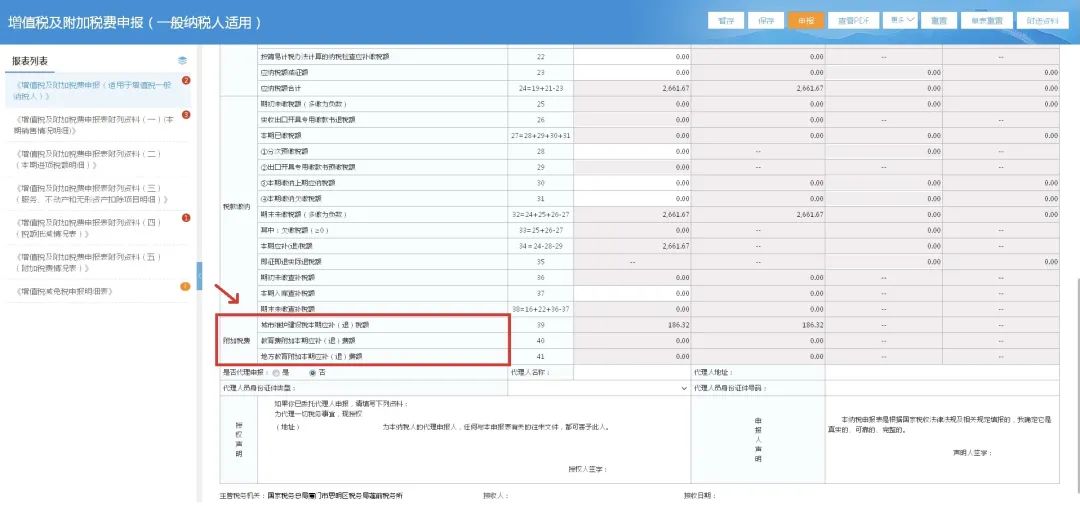
Task: Click row 22 一般项目本月数 input cell
Action: click(x=632, y=56)
